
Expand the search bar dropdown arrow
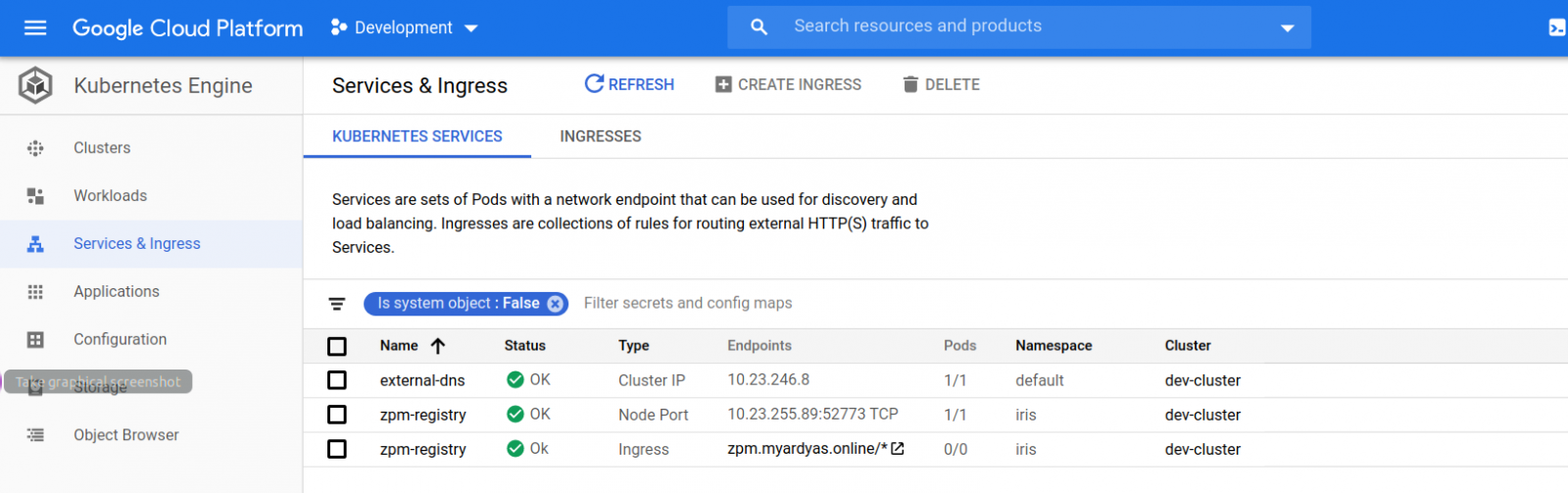[x=1288, y=28]
